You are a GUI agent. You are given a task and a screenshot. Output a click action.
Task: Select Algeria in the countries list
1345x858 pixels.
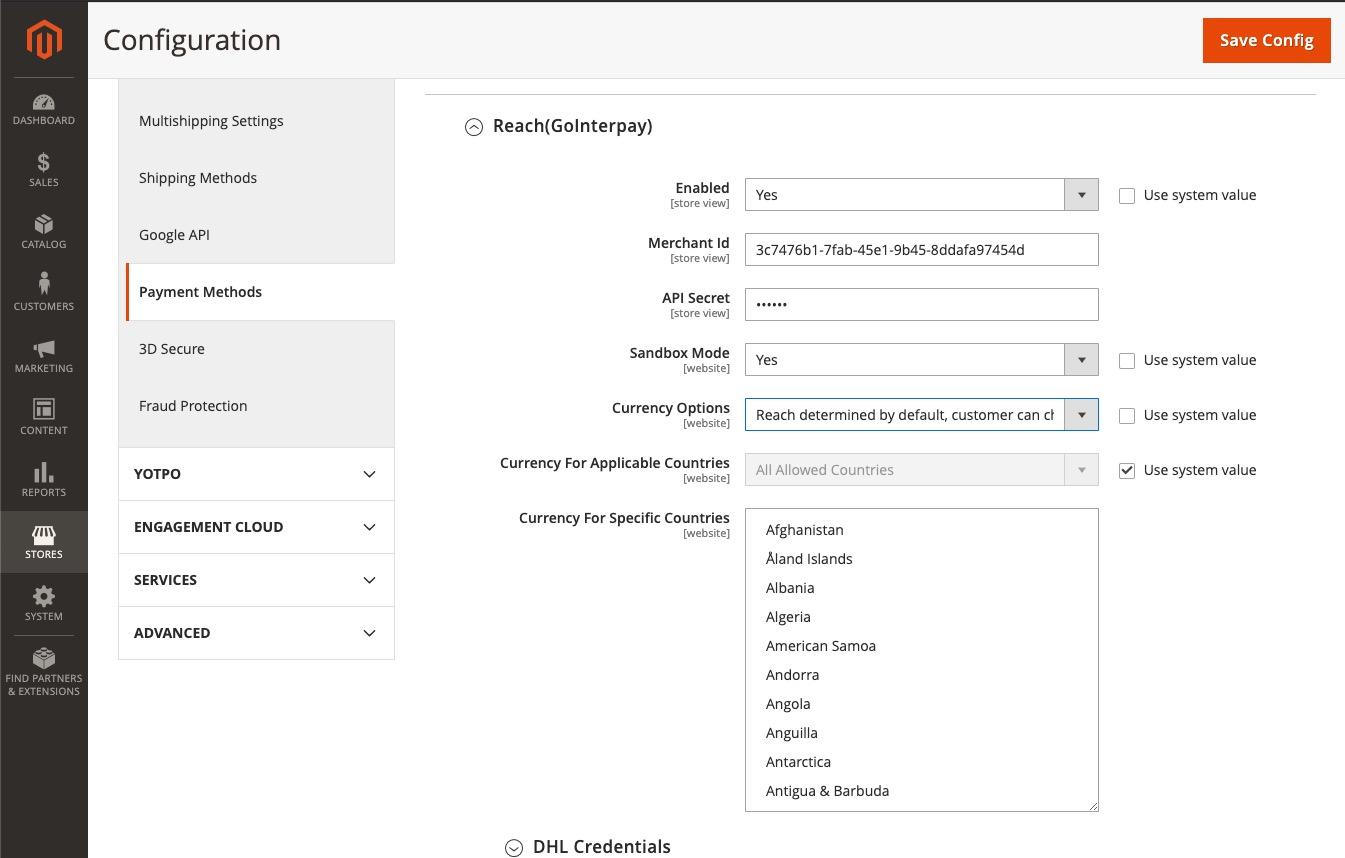921,617
